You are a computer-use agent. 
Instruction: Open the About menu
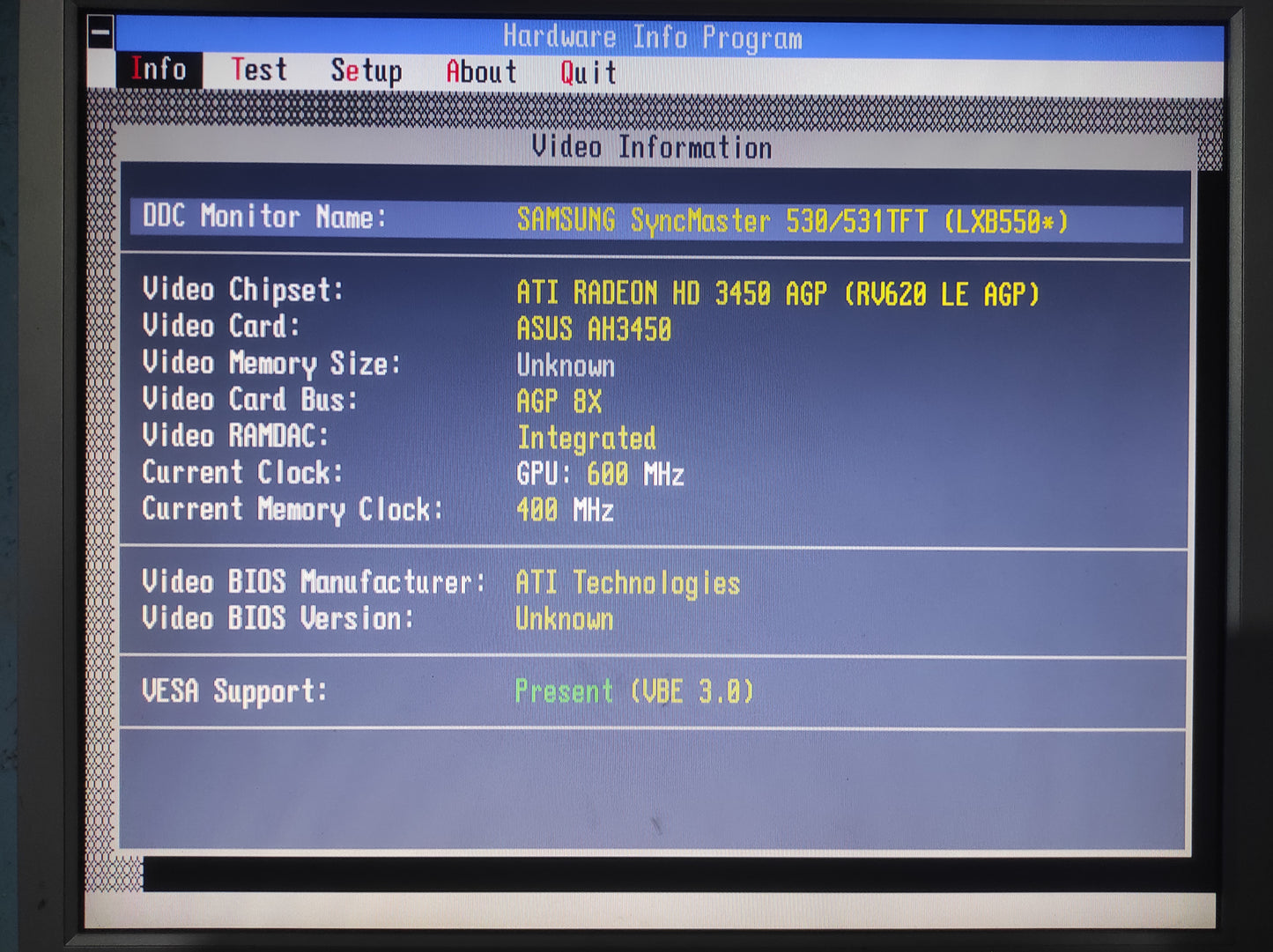coord(481,72)
